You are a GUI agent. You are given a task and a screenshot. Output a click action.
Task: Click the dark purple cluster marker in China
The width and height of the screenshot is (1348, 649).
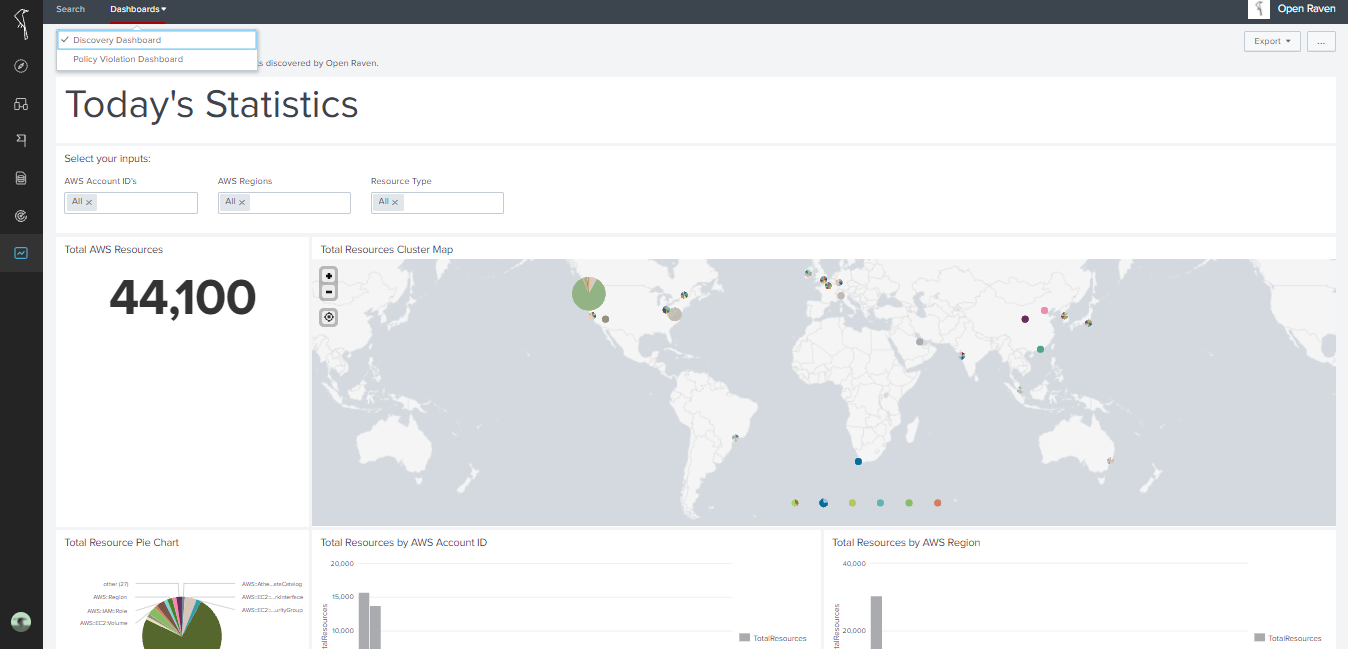point(1025,320)
